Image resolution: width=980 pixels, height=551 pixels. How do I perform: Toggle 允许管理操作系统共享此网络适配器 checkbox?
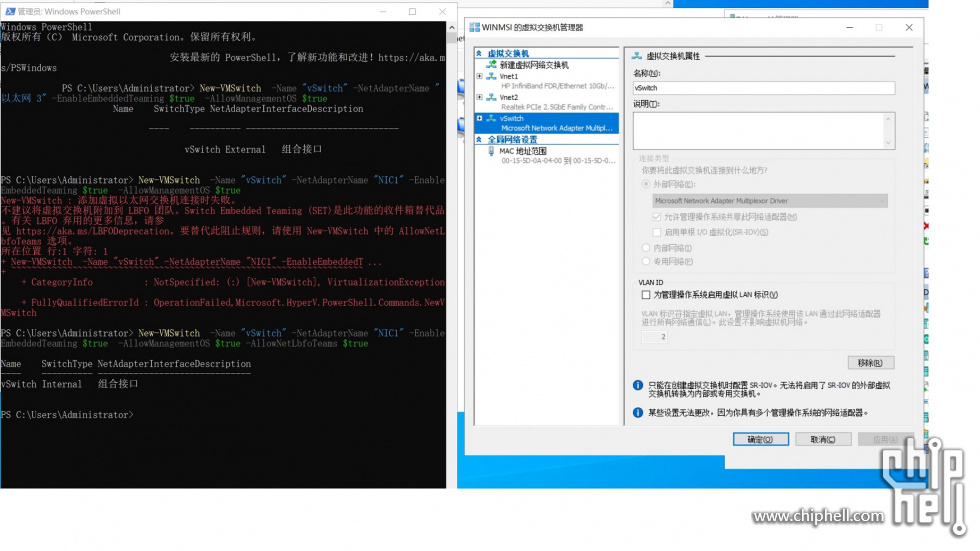657,217
